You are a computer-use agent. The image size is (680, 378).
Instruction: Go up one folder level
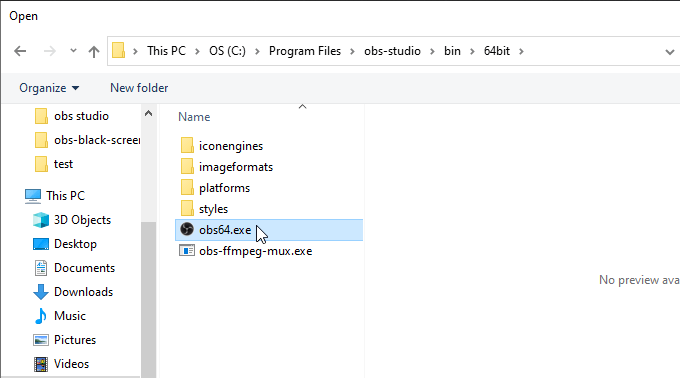(x=94, y=52)
